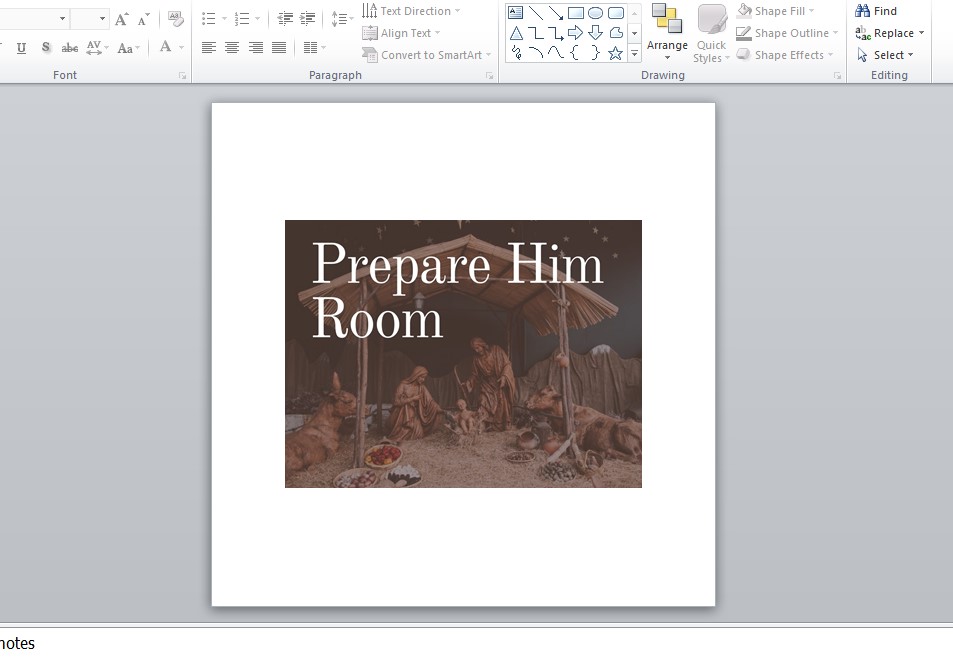The width and height of the screenshot is (953, 663).
Task: Toggle strikethrough formatting
Action: [x=70, y=47]
